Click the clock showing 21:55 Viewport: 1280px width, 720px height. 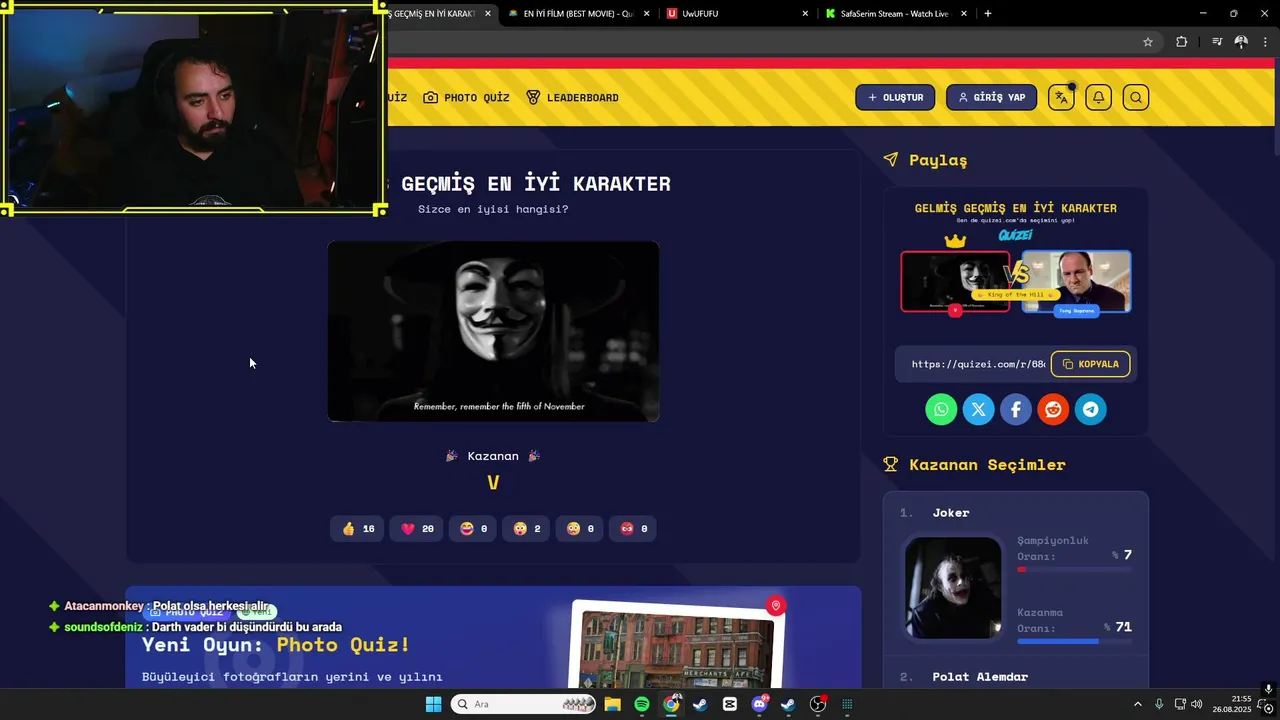click(x=1232, y=704)
